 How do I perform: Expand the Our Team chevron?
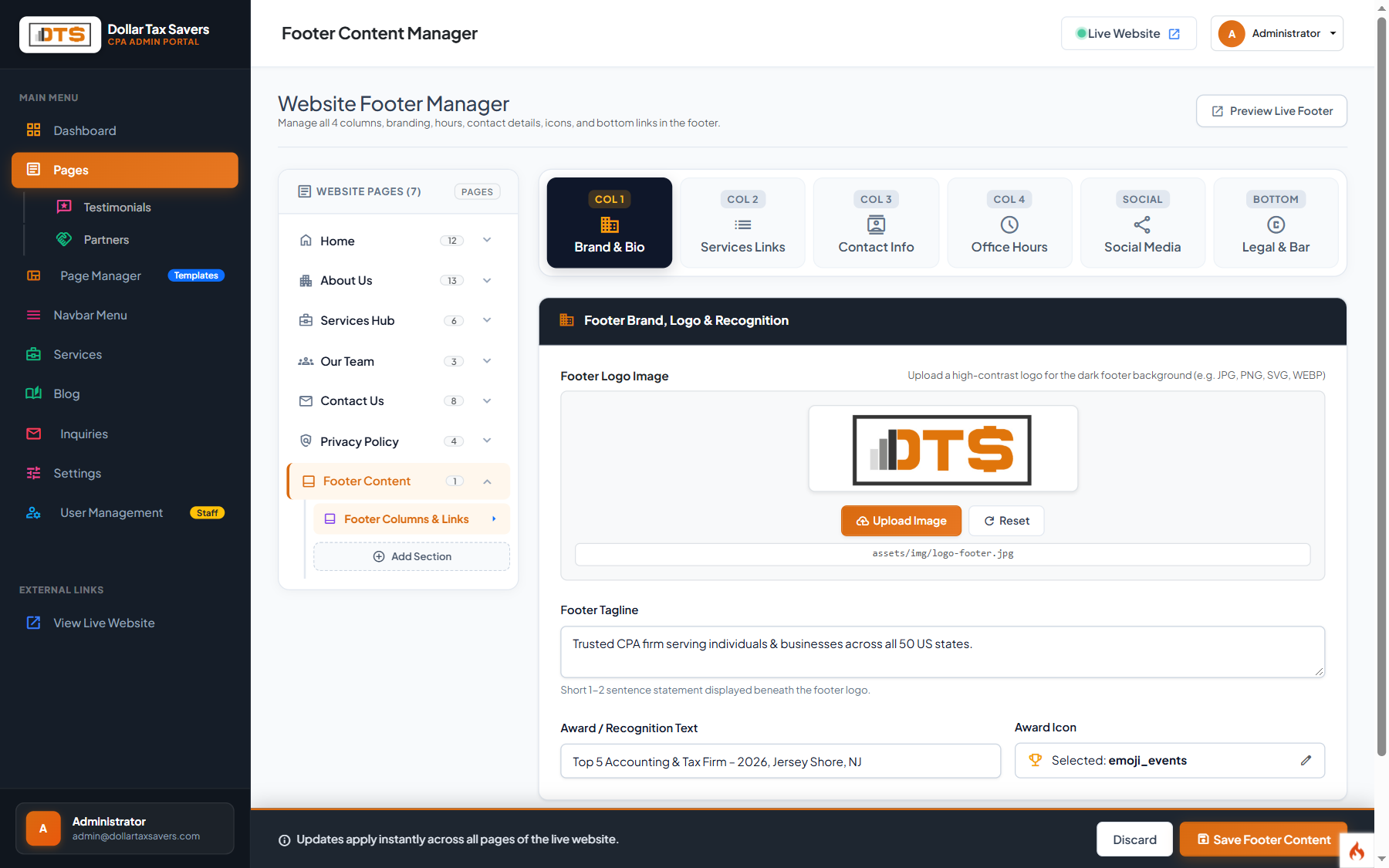tap(487, 360)
